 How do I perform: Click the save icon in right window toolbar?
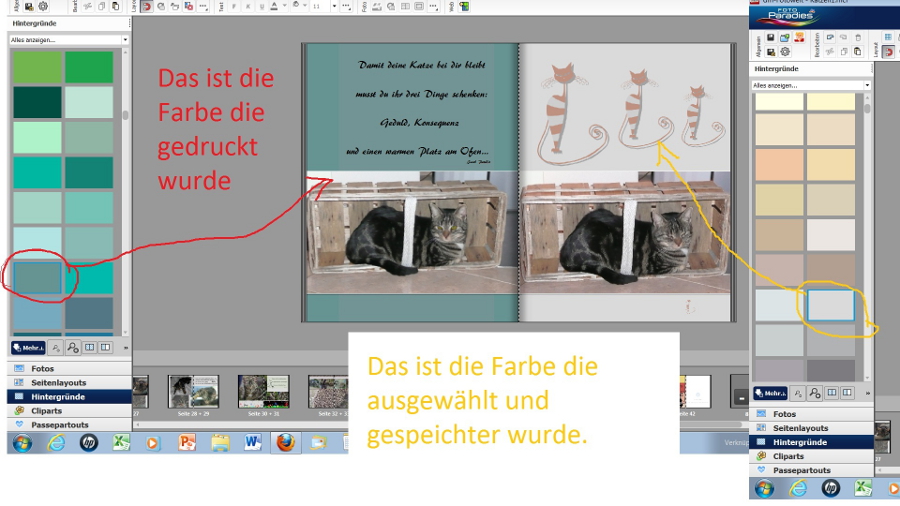[x=771, y=37]
